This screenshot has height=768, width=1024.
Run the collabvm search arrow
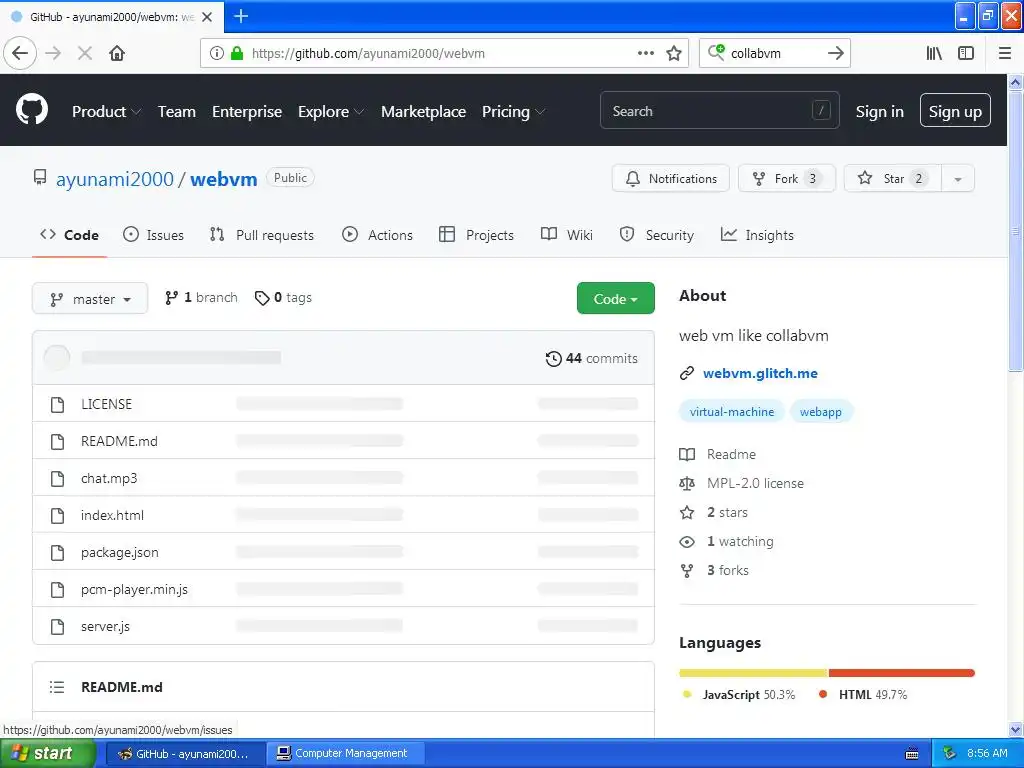click(836, 53)
